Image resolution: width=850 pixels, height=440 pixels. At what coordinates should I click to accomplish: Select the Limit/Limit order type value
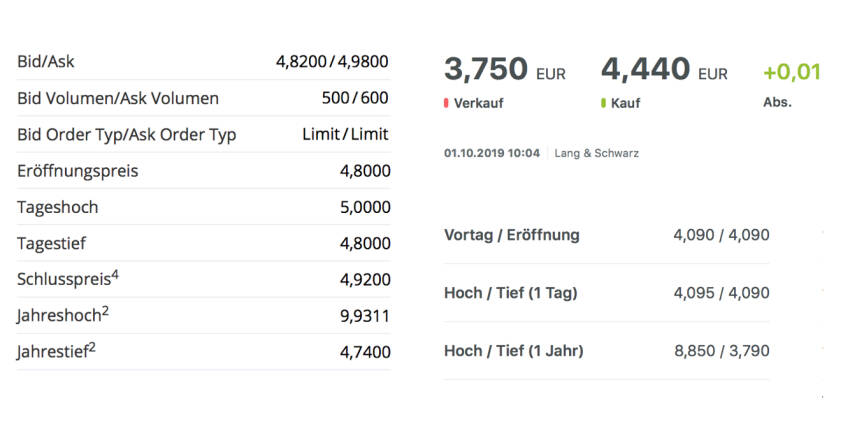pyautogui.click(x=345, y=134)
